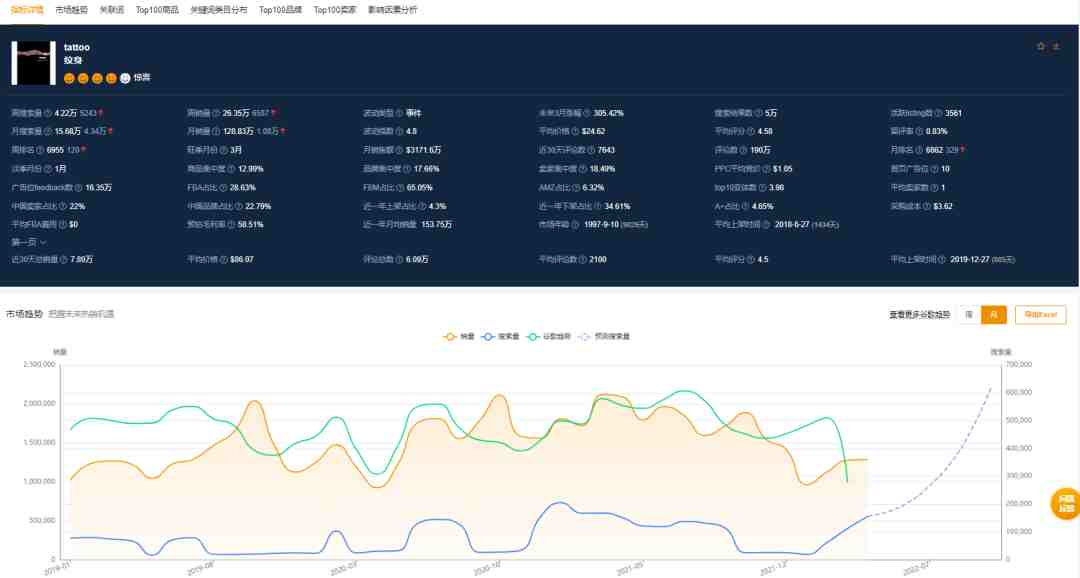
Task: Expand the 第一页 dropdown
Action: tap(29, 242)
